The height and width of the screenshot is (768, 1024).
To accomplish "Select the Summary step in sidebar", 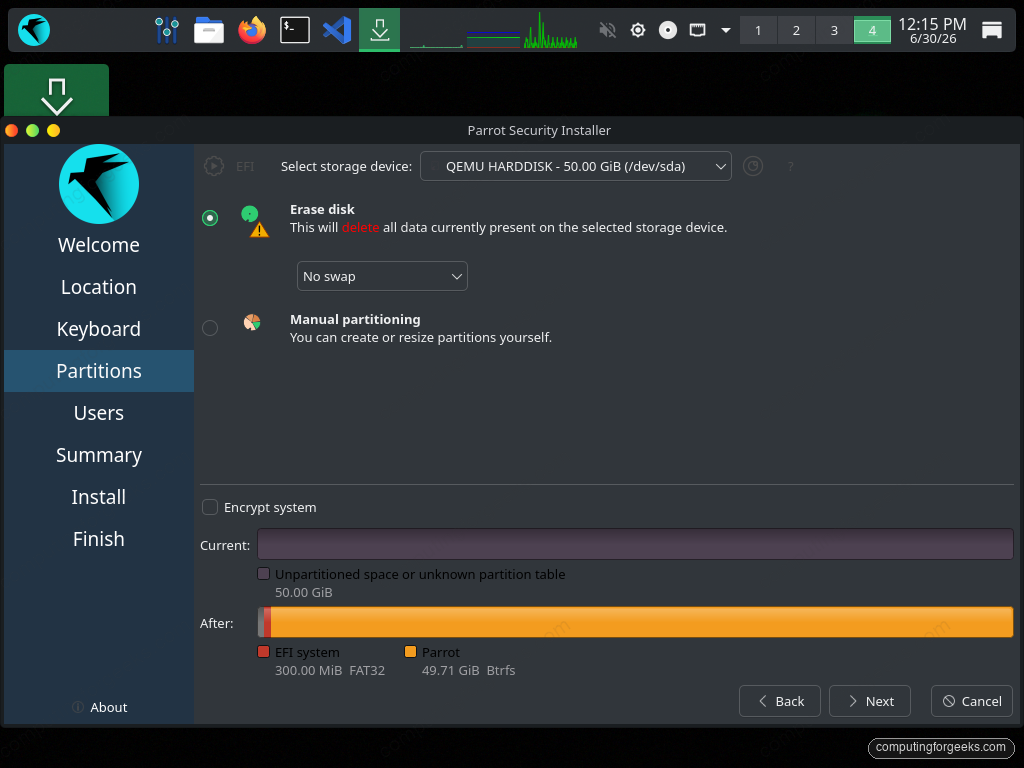I will 99,455.
